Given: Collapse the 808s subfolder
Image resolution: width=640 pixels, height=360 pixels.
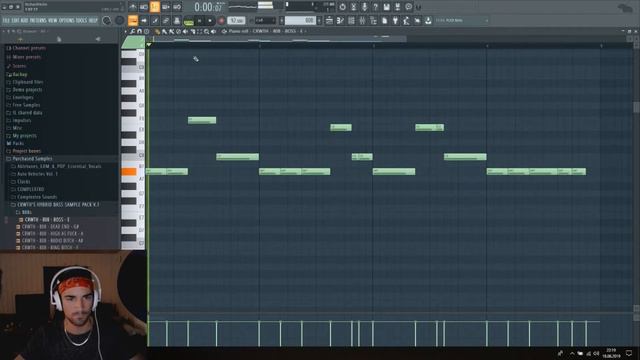Looking at the screenshot, I should point(26,212).
